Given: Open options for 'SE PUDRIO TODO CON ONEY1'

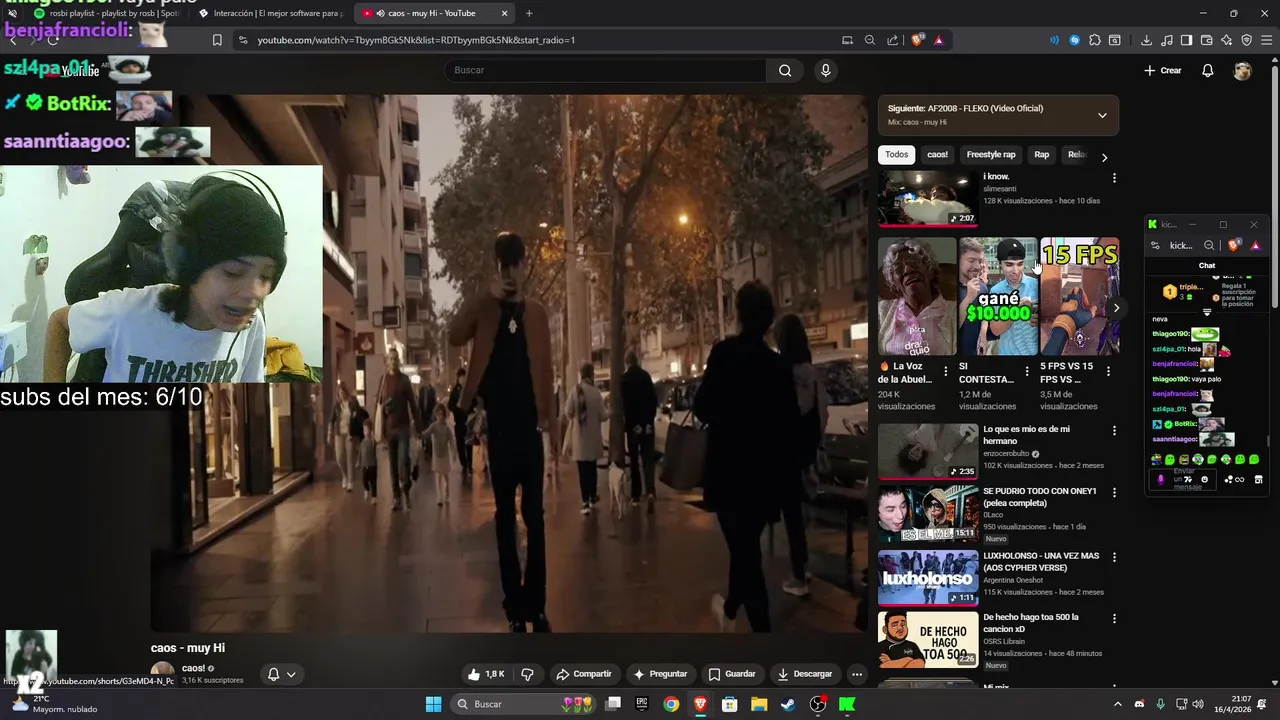Looking at the screenshot, I should tap(1114, 492).
